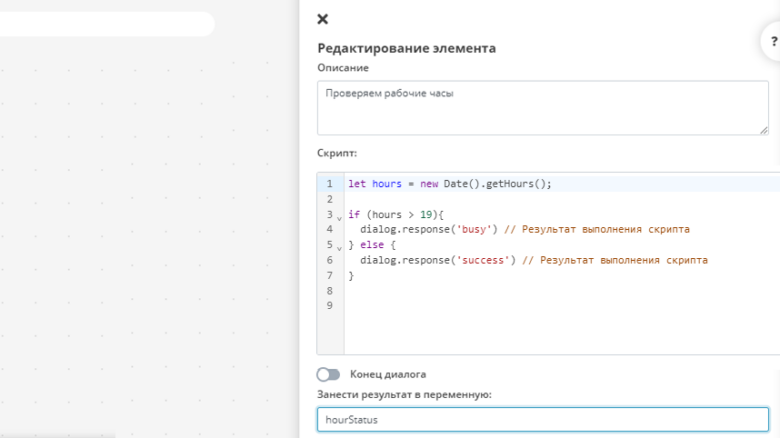Click line number 2 in the gutter
Image resolution: width=780 pixels, height=438 pixels.
click(x=329, y=199)
